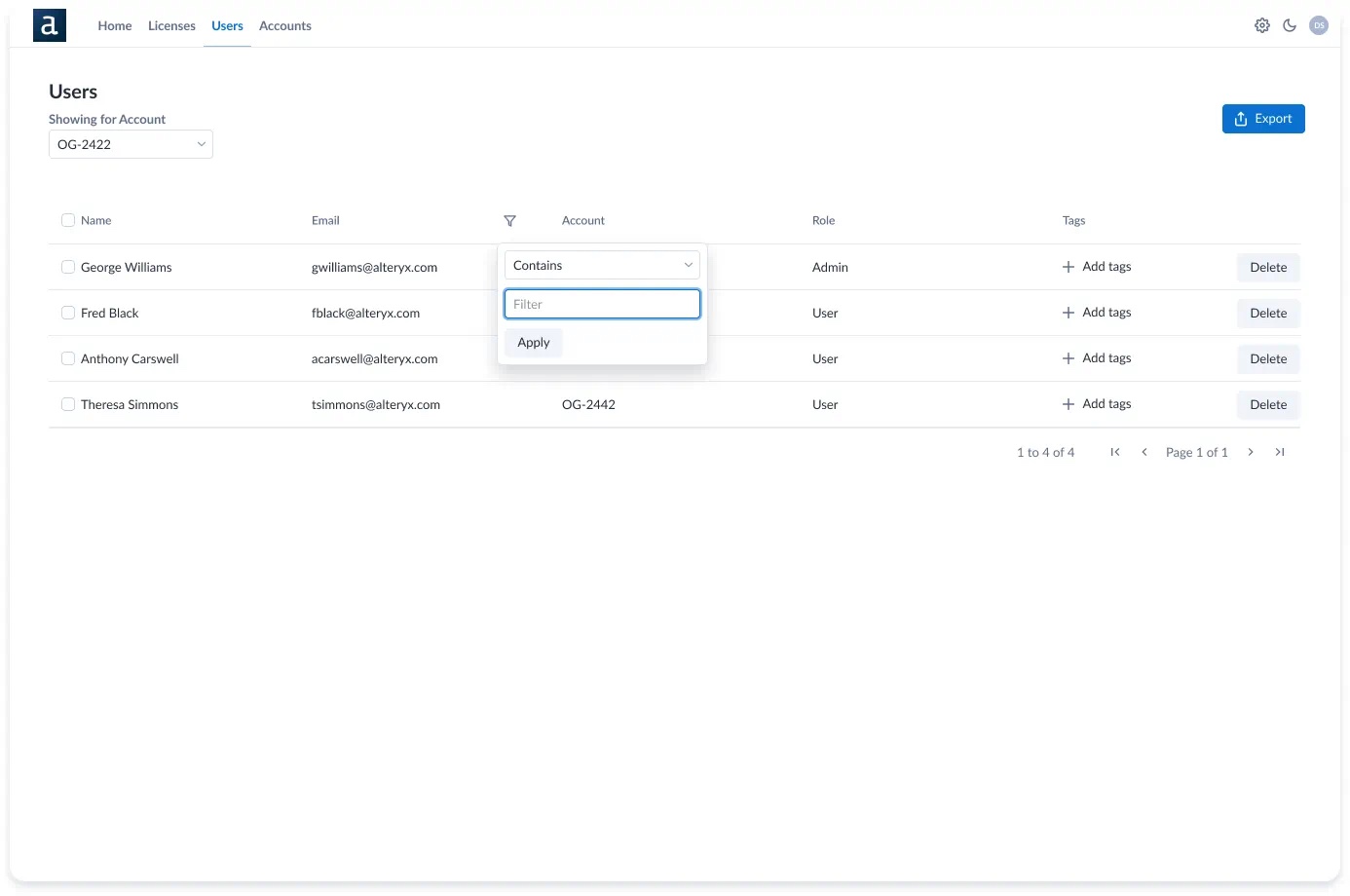
Task: Switch to the Accounts tab
Action: 284,25
